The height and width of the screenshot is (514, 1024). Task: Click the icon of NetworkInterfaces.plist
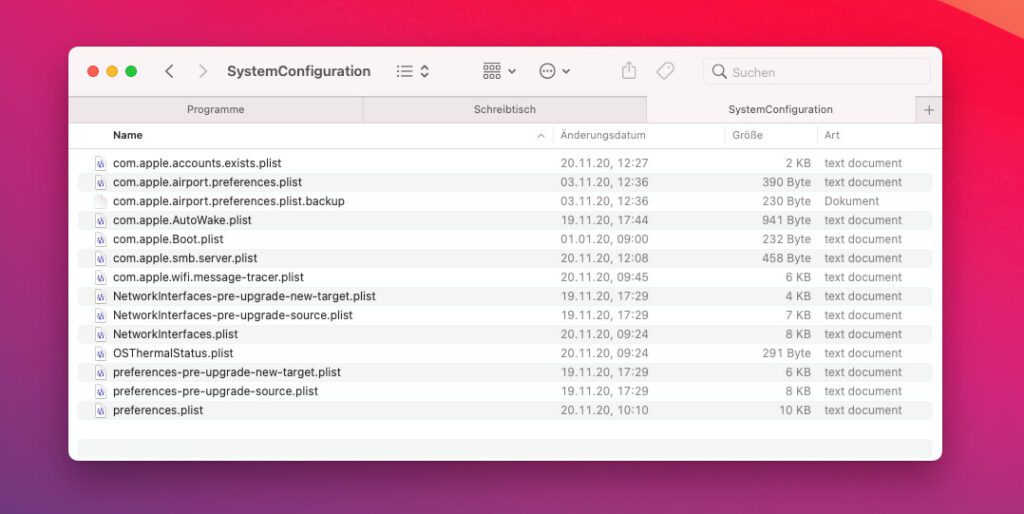click(100, 334)
